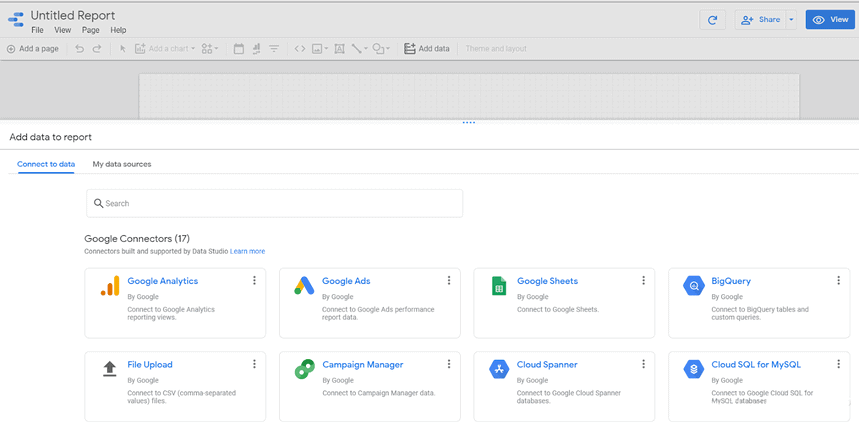Click the connector Search field
This screenshot has height=435, width=859.
[274, 203]
